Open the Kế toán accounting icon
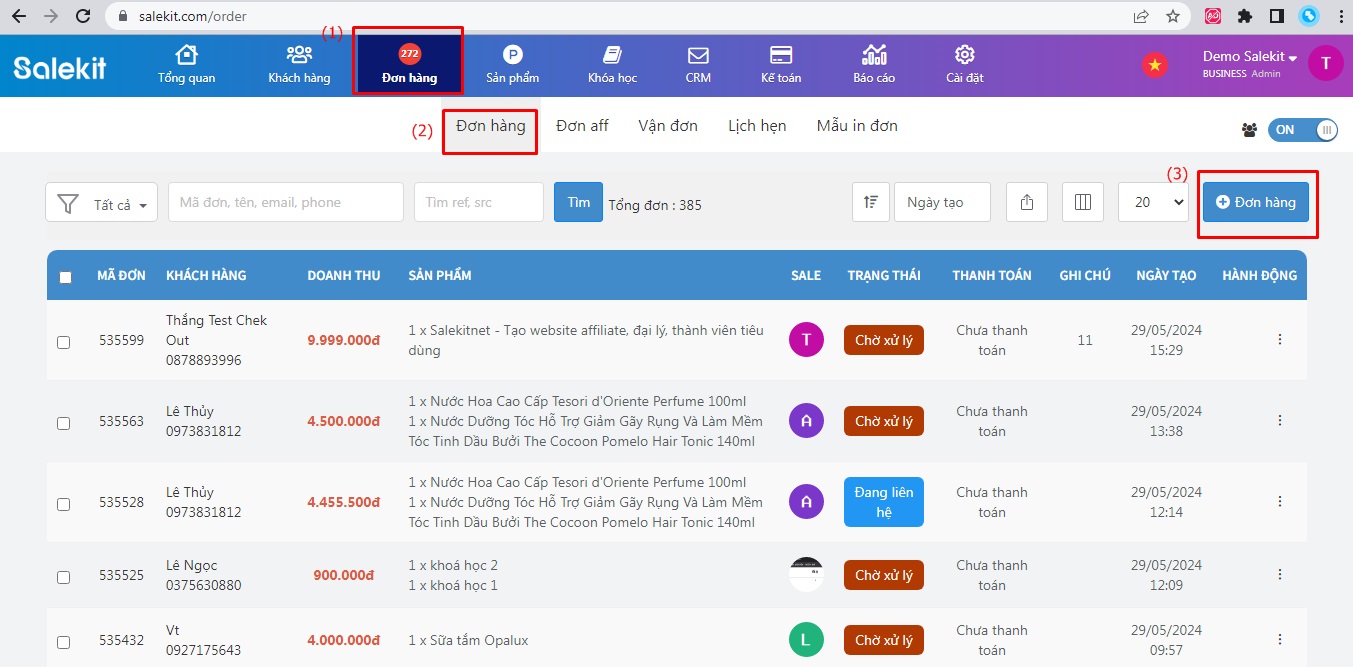The image size is (1353, 667). pyautogui.click(x=781, y=56)
